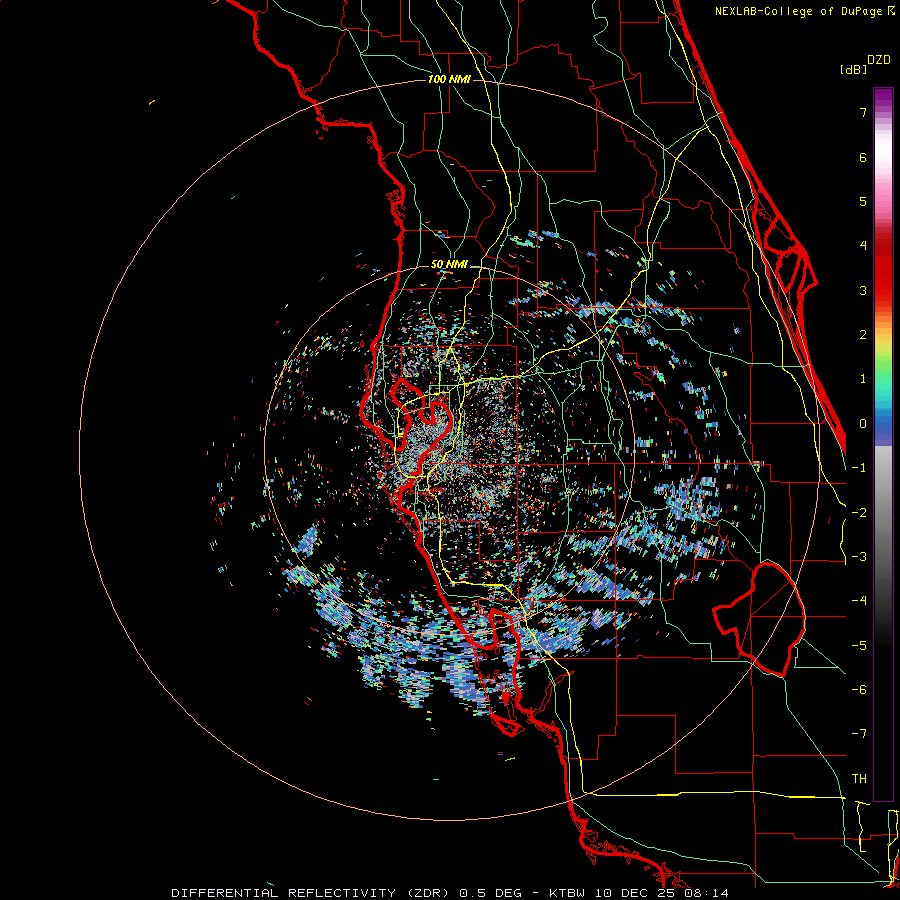Screen dimensions: 900x900
Task: Click the "KTBW" radar station identifier
Action: (x=567, y=893)
